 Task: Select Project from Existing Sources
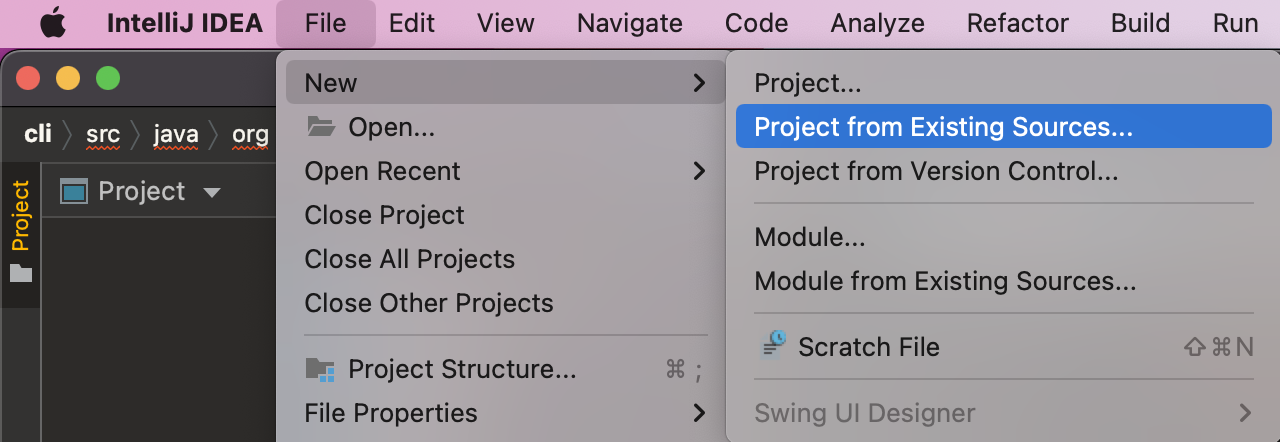pyautogui.click(x=943, y=127)
